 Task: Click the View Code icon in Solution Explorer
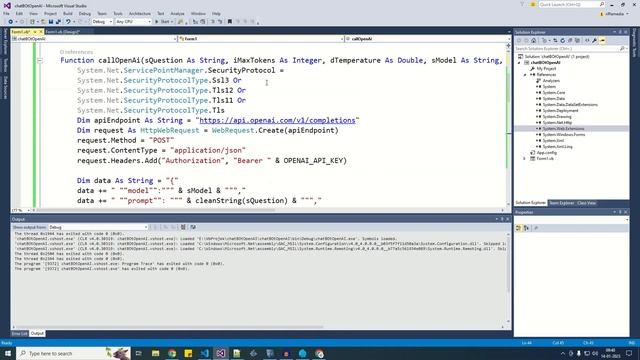point(587,40)
